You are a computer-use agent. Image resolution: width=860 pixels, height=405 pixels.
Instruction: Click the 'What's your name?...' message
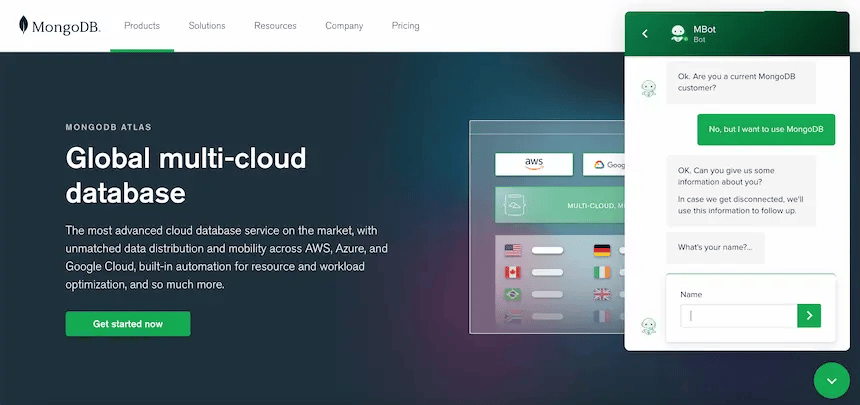715,248
